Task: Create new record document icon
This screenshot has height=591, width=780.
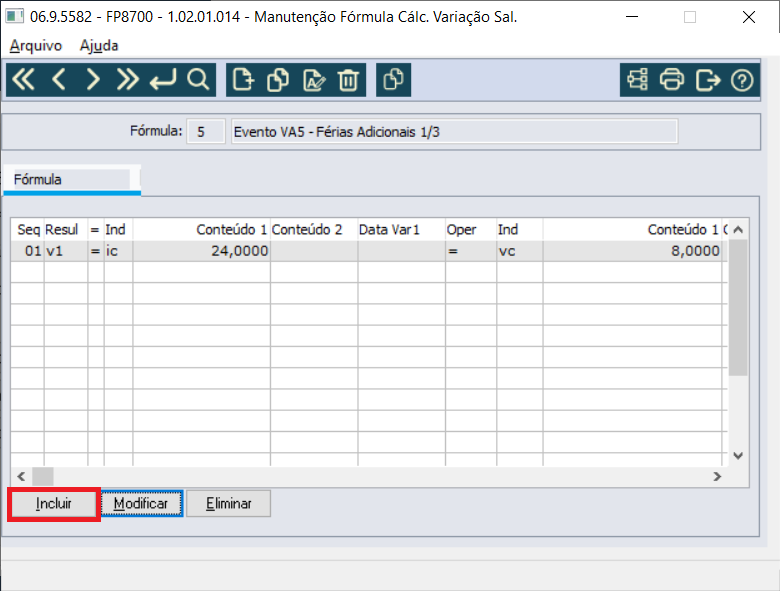Action: pyautogui.click(x=244, y=80)
